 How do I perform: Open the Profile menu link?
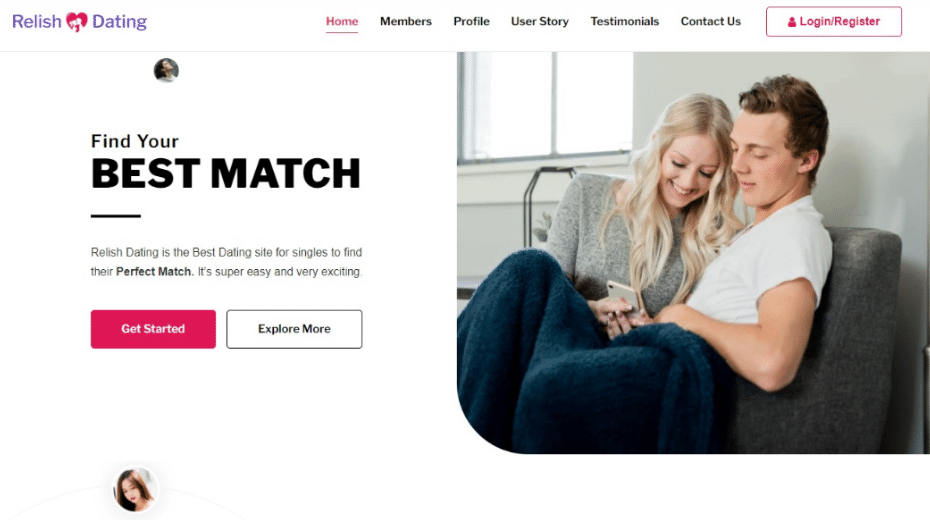pyautogui.click(x=472, y=21)
